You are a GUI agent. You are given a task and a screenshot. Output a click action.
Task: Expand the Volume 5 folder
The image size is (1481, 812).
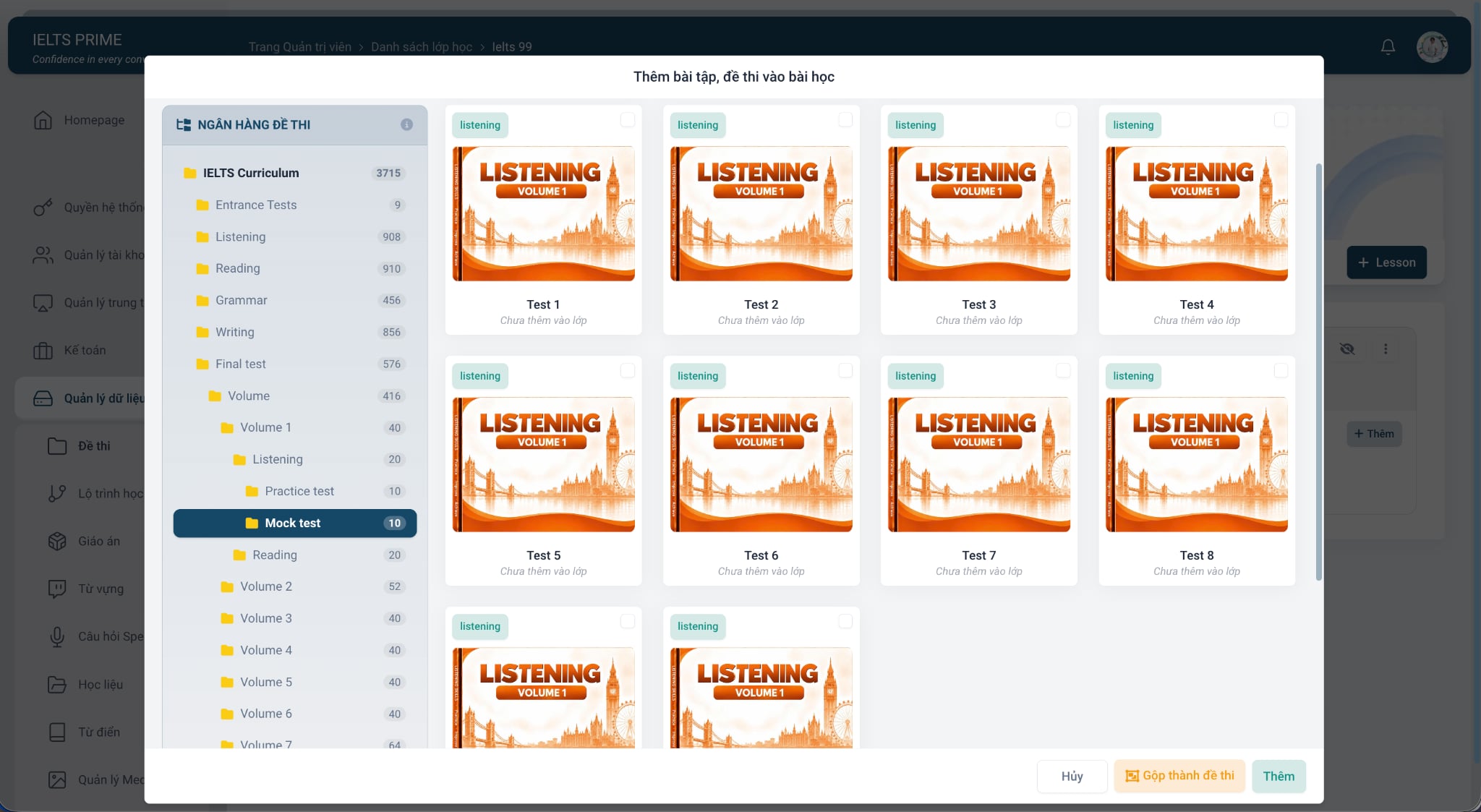[295, 683]
